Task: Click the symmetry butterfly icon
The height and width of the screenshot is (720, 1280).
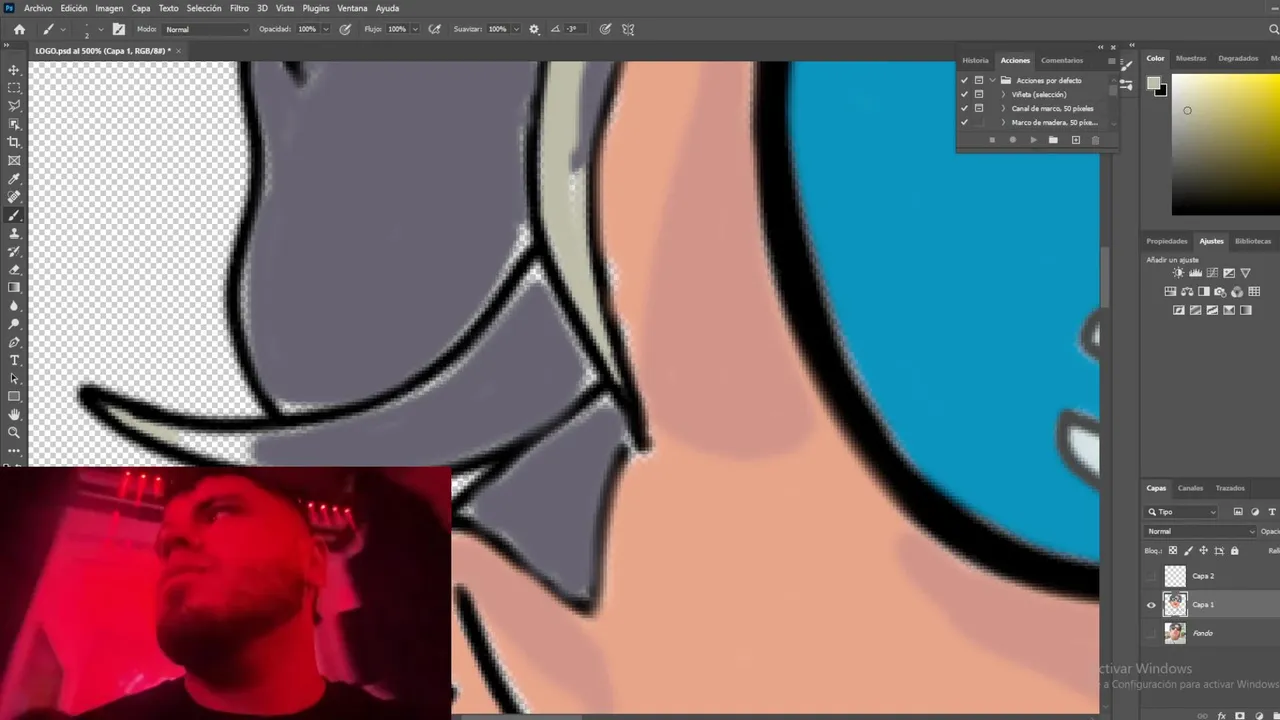Action: pos(628,29)
